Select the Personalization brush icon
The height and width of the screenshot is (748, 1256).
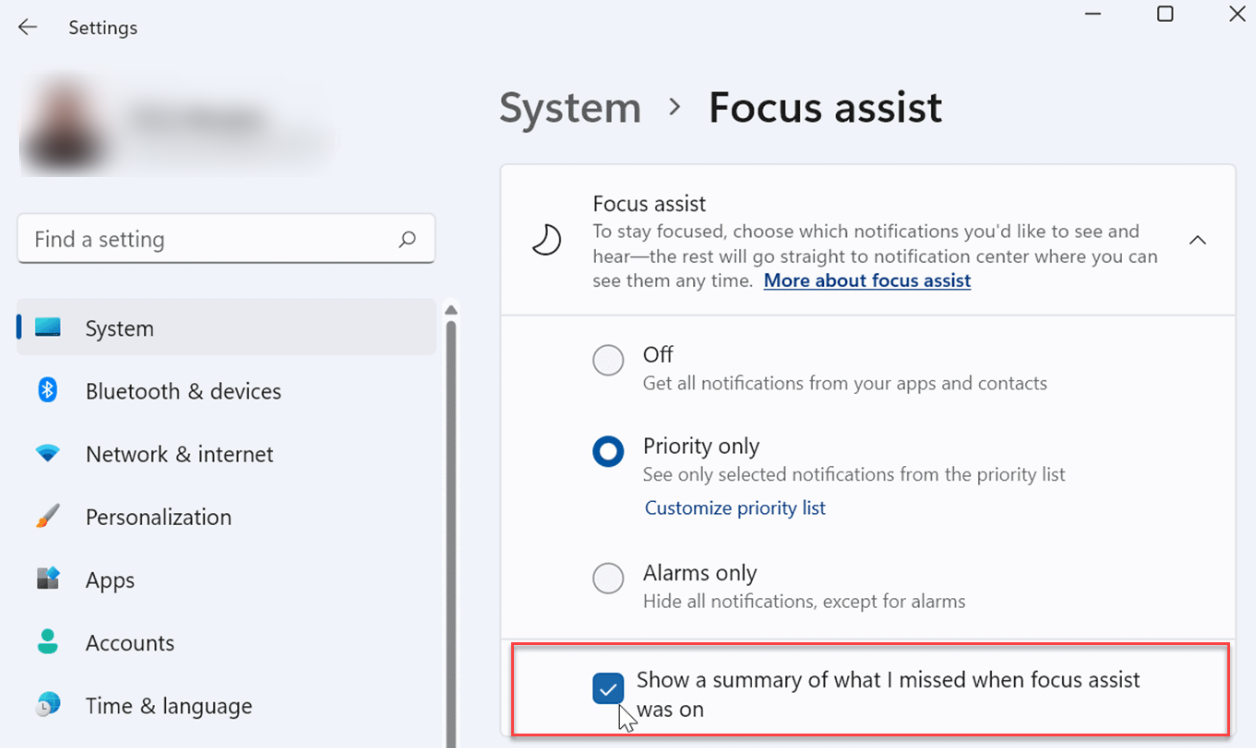(48, 517)
